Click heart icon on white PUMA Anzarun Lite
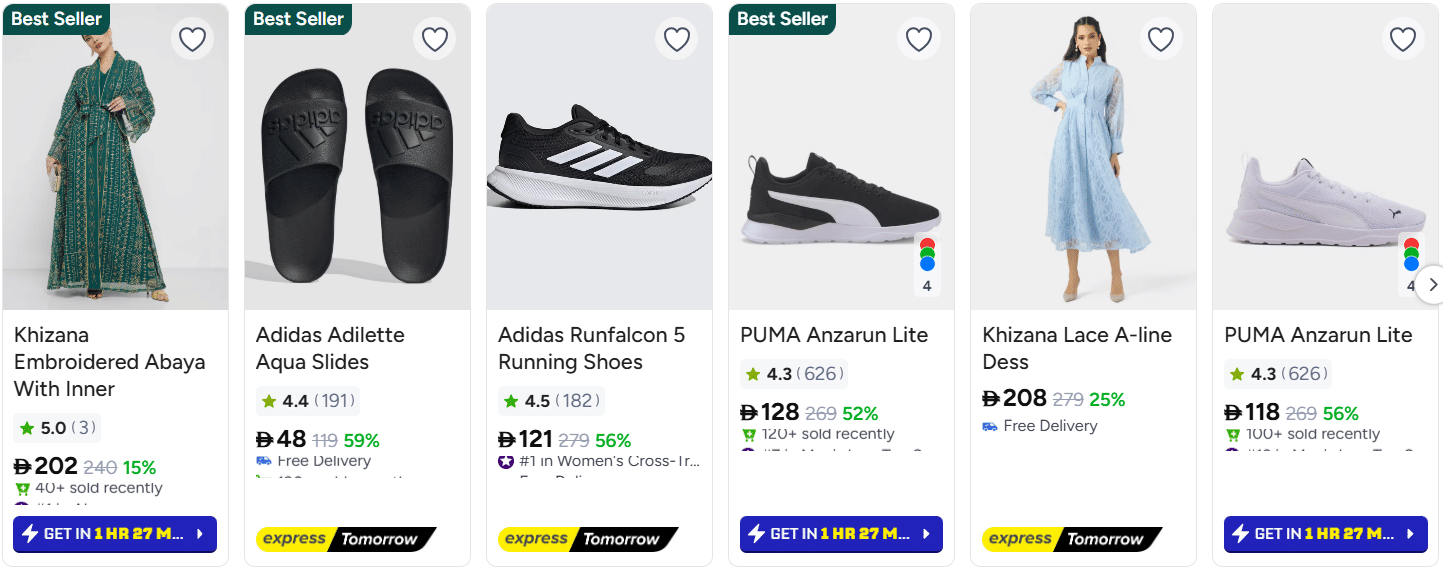 point(1403,39)
